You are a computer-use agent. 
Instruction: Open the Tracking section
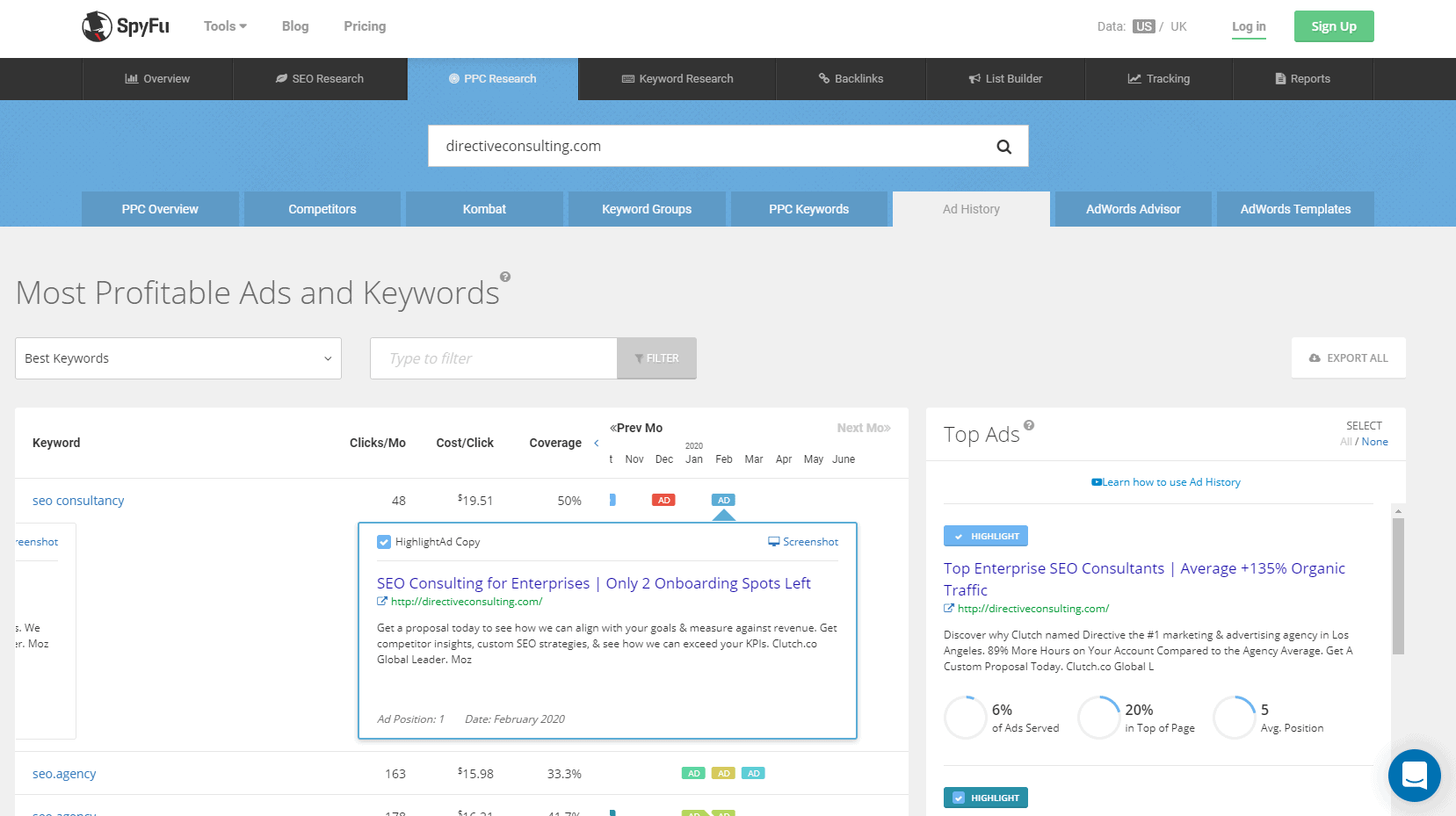pos(1159,79)
